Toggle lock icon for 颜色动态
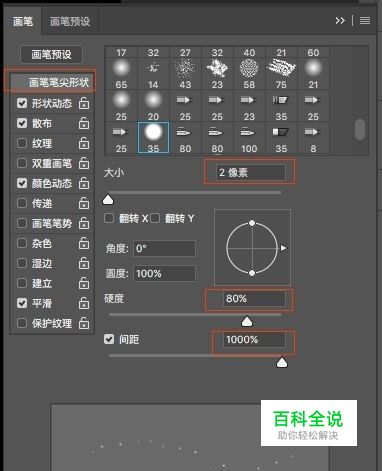 84,183
